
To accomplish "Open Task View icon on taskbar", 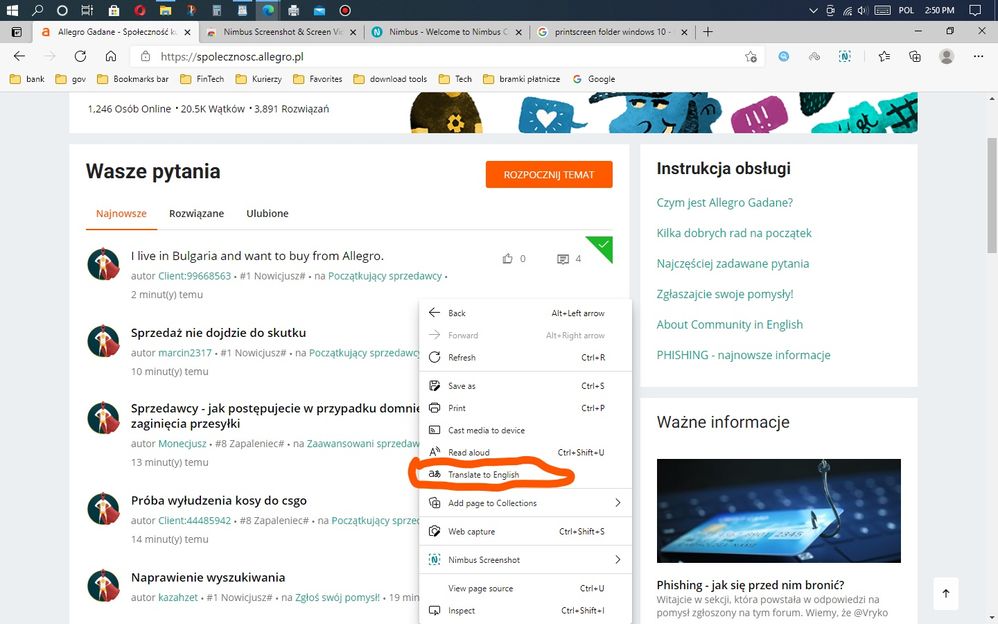I will 87,10.
